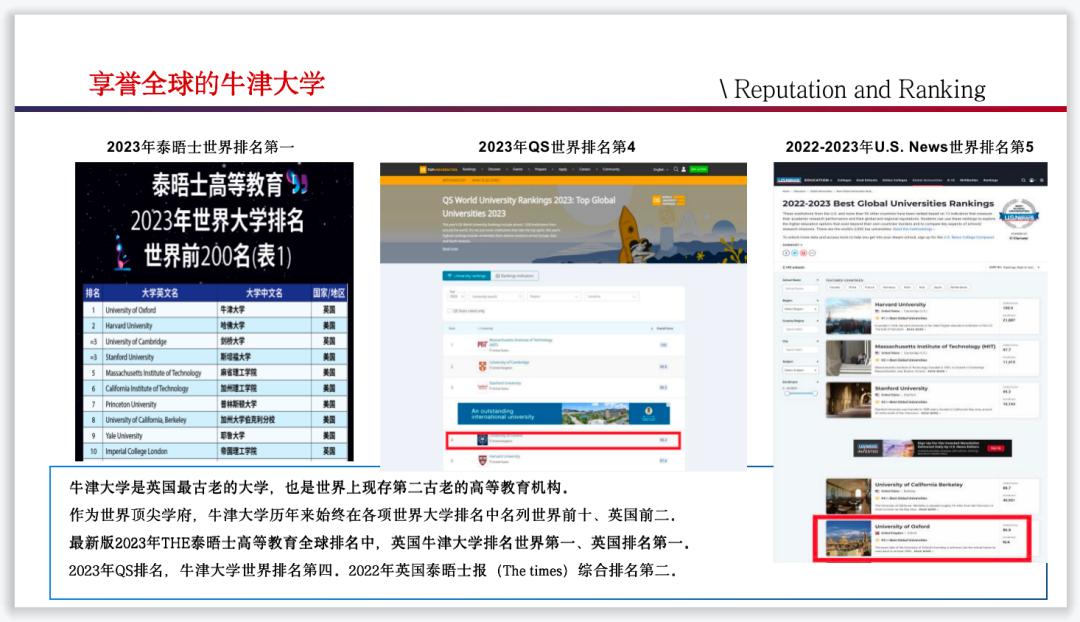
Task: Open the Subject filter dropdown in the U.S. News sidebar
Action: (x=800, y=370)
